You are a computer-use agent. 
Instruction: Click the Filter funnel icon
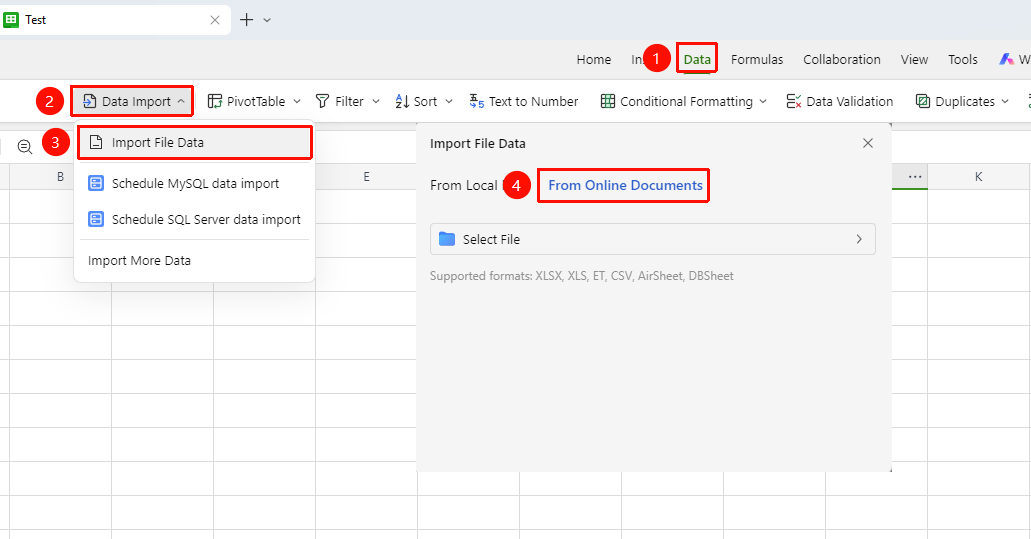coord(322,101)
